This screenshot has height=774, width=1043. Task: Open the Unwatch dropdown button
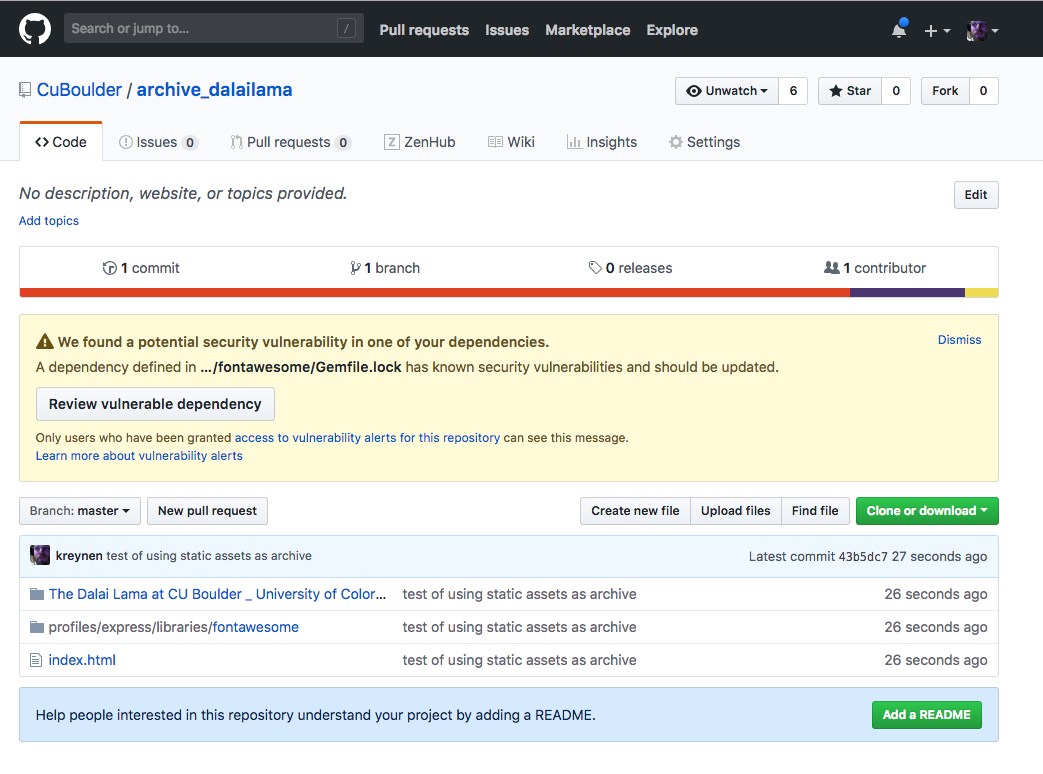726,91
